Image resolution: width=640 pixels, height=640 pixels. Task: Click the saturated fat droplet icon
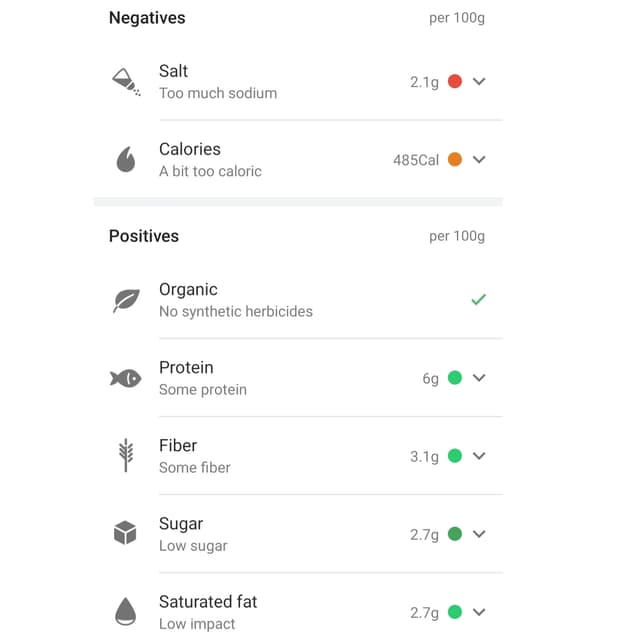126,612
